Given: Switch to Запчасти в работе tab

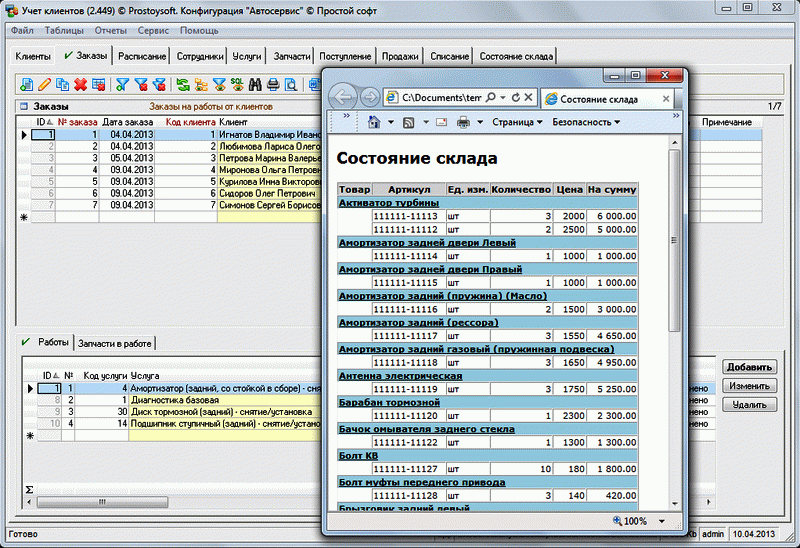Looking at the screenshot, I should pos(115,343).
